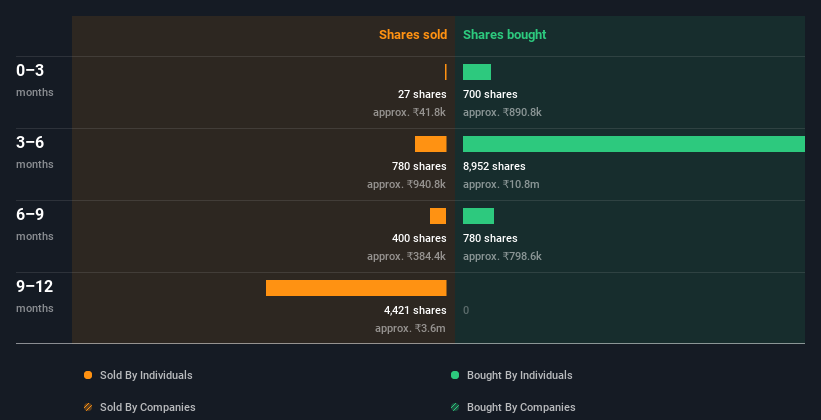Select the Sold By Individuals legend label
821x420 pixels.
click(x=146, y=375)
